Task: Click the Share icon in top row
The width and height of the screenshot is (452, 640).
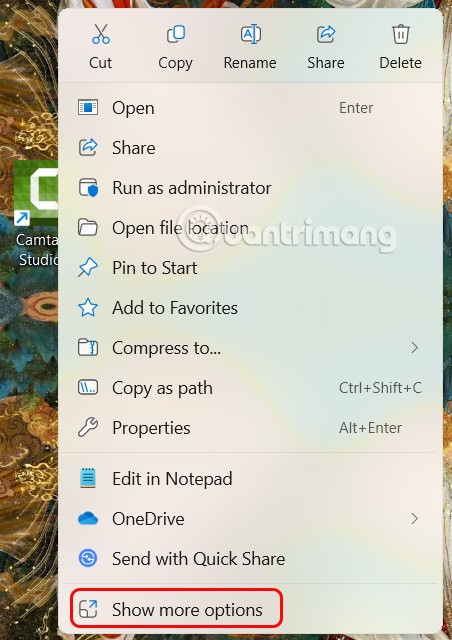Action: (326, 34)
